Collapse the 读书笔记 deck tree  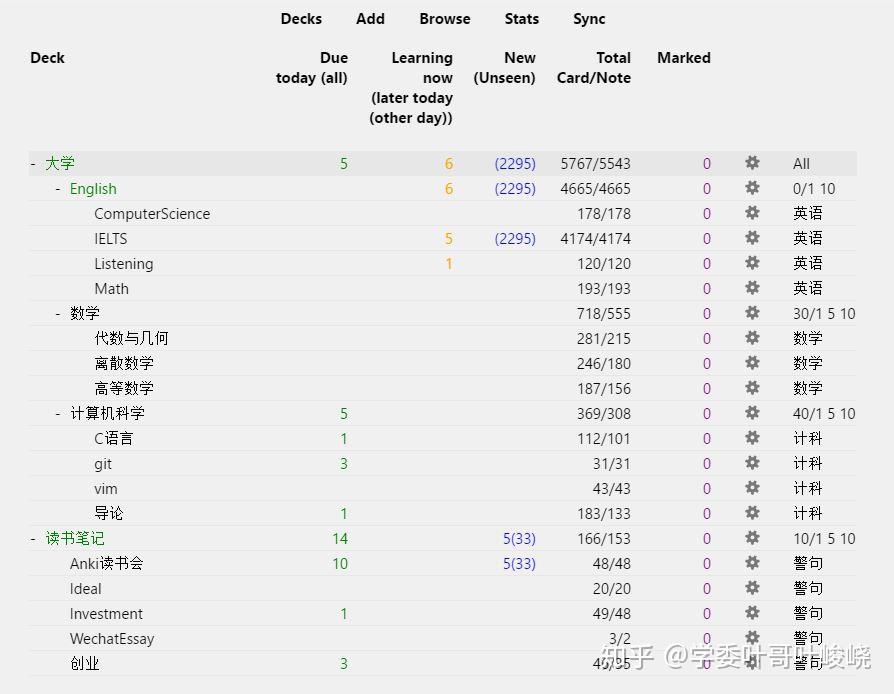point(33,538)
